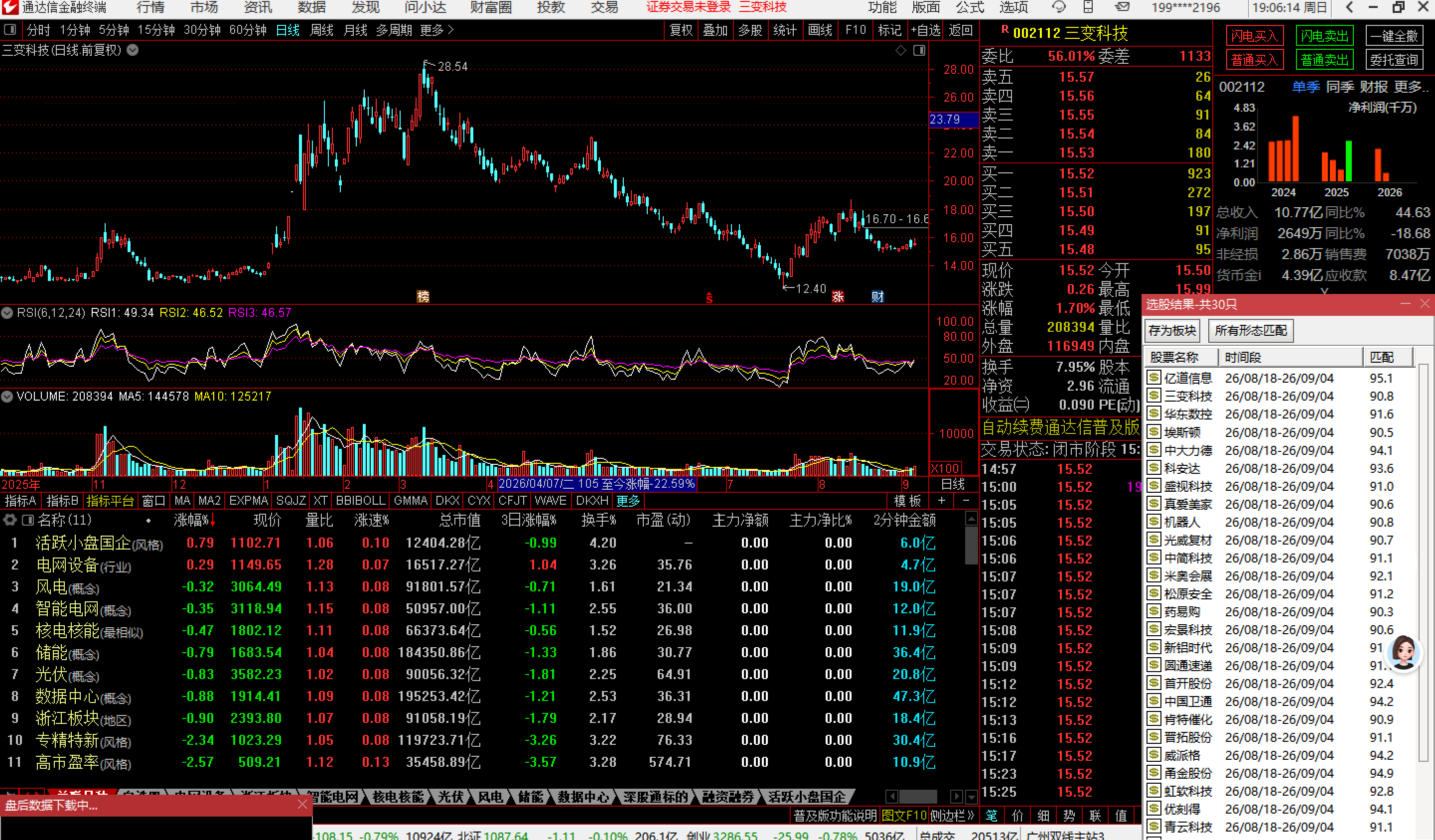Open the assistant avatar icon
The image size is (1435, 840).
click(x=1403, y=653)
